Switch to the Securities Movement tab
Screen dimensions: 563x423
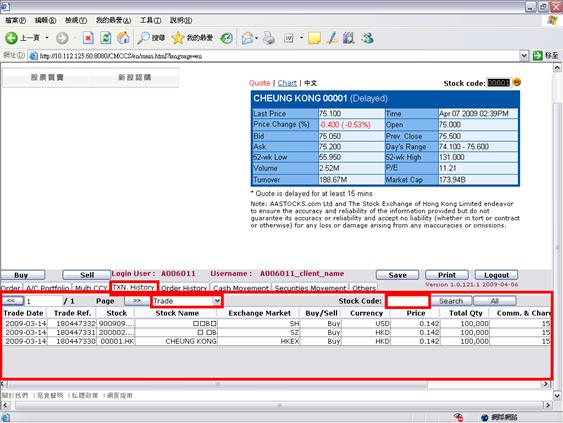[x=310, y=288]
